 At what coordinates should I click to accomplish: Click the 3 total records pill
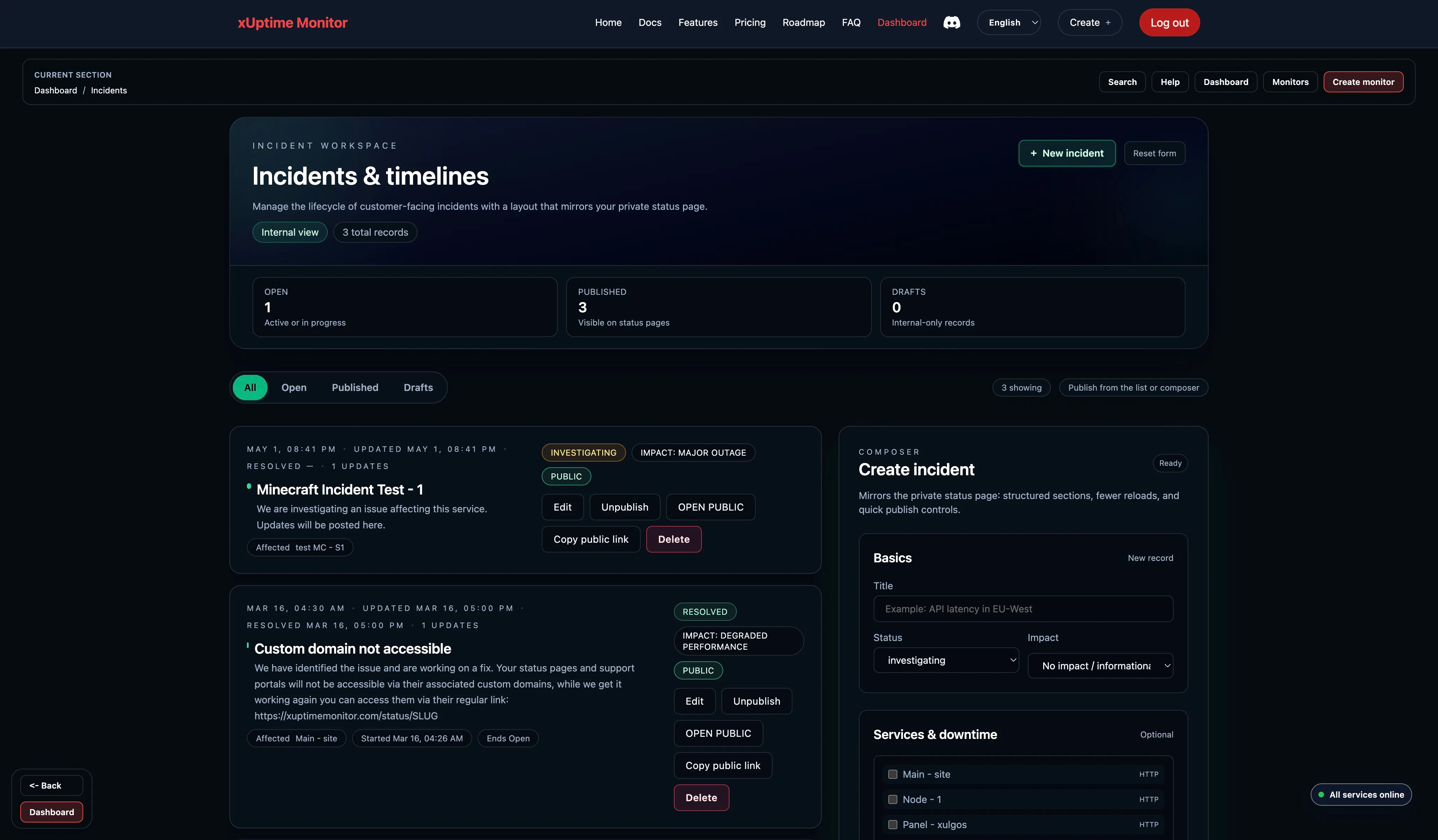tap(375, 232)
